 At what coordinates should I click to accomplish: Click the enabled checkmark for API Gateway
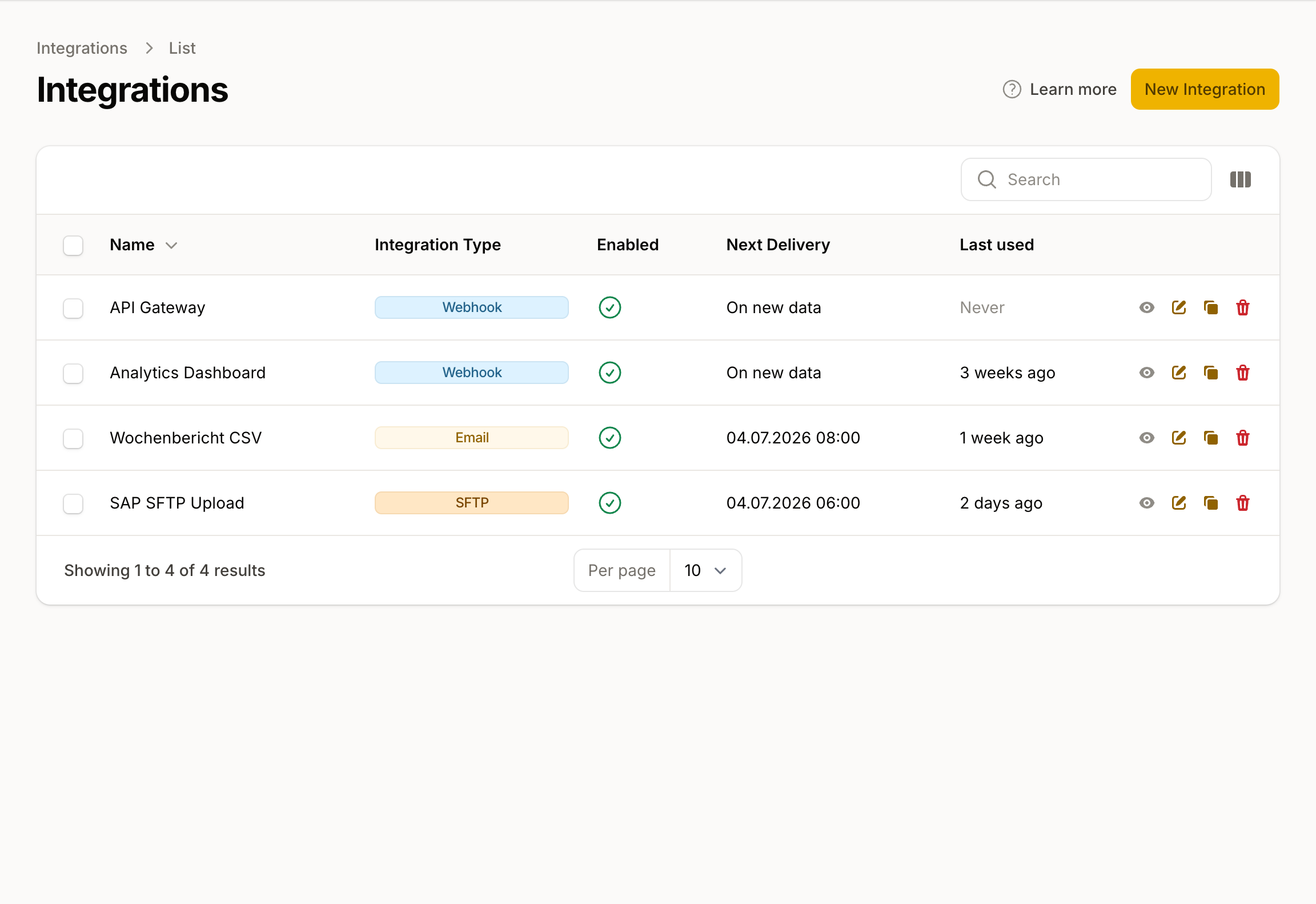pos(609,308)
